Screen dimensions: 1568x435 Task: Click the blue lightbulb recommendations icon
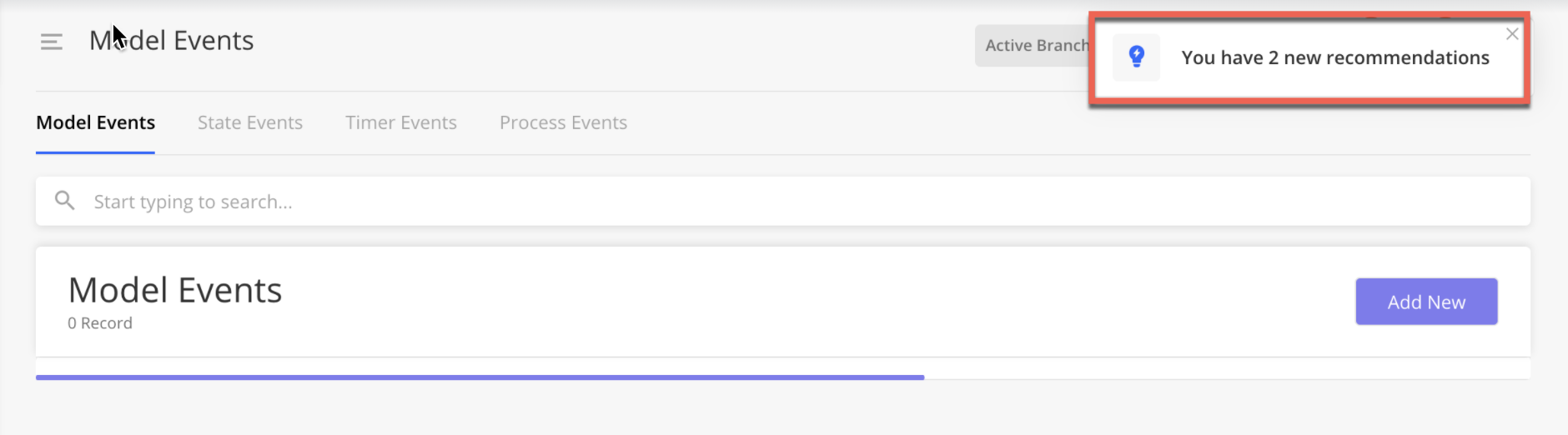pyautogui.click(x=1136, y=57)
